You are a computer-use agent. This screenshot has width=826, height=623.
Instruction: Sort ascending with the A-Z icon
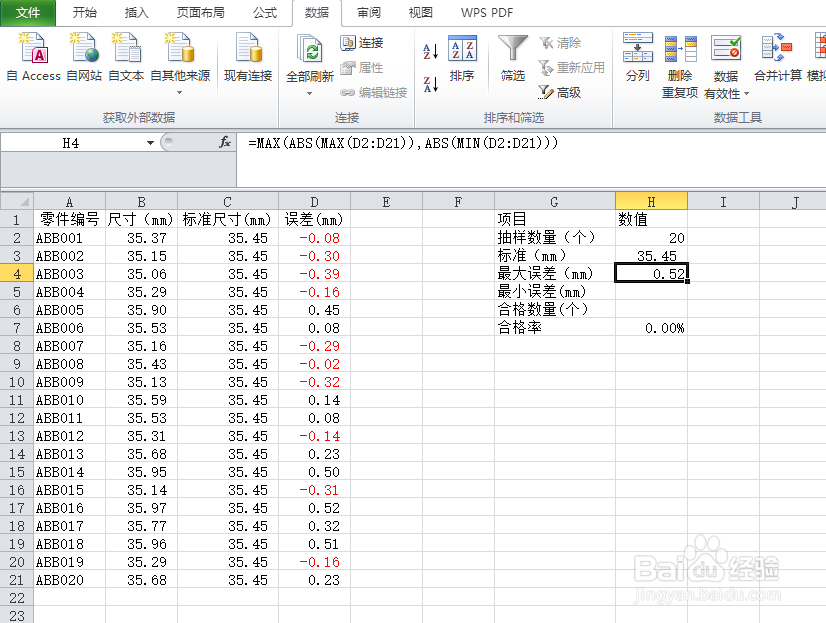coord(430,51)
